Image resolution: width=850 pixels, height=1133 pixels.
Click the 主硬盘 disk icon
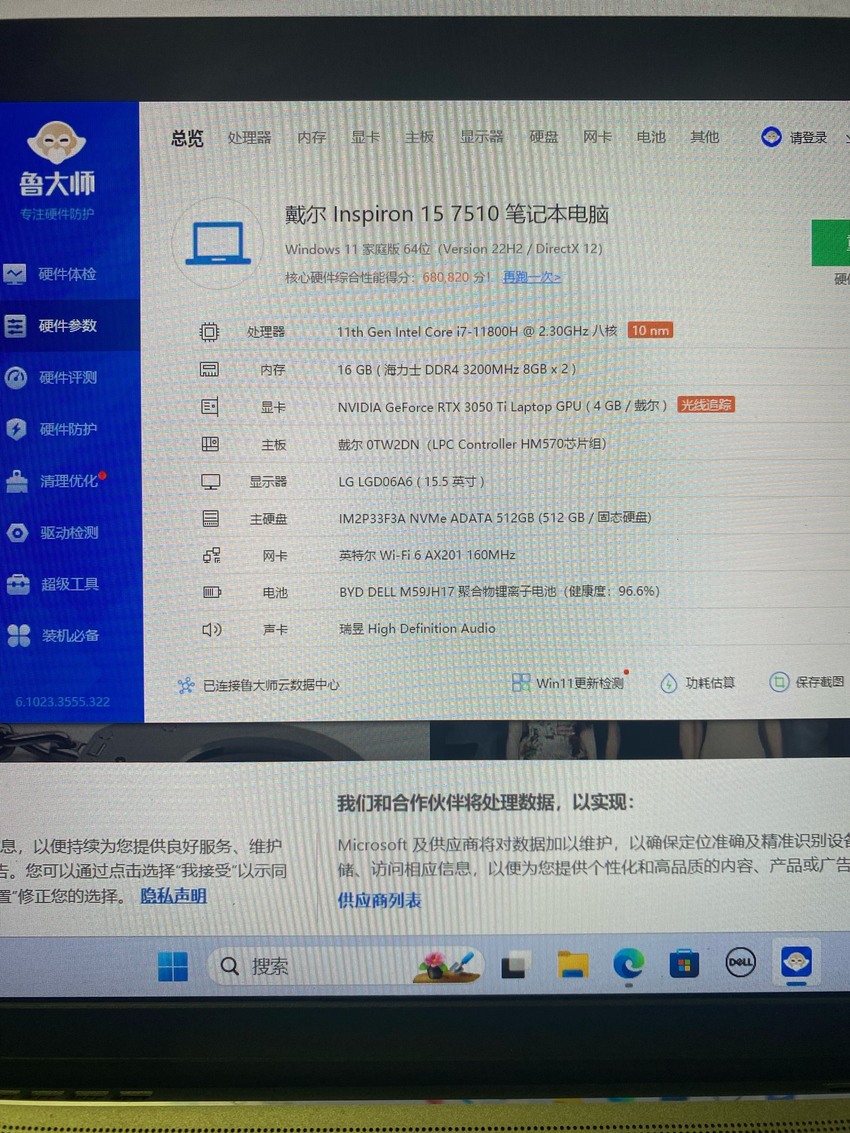coord(210,518)
